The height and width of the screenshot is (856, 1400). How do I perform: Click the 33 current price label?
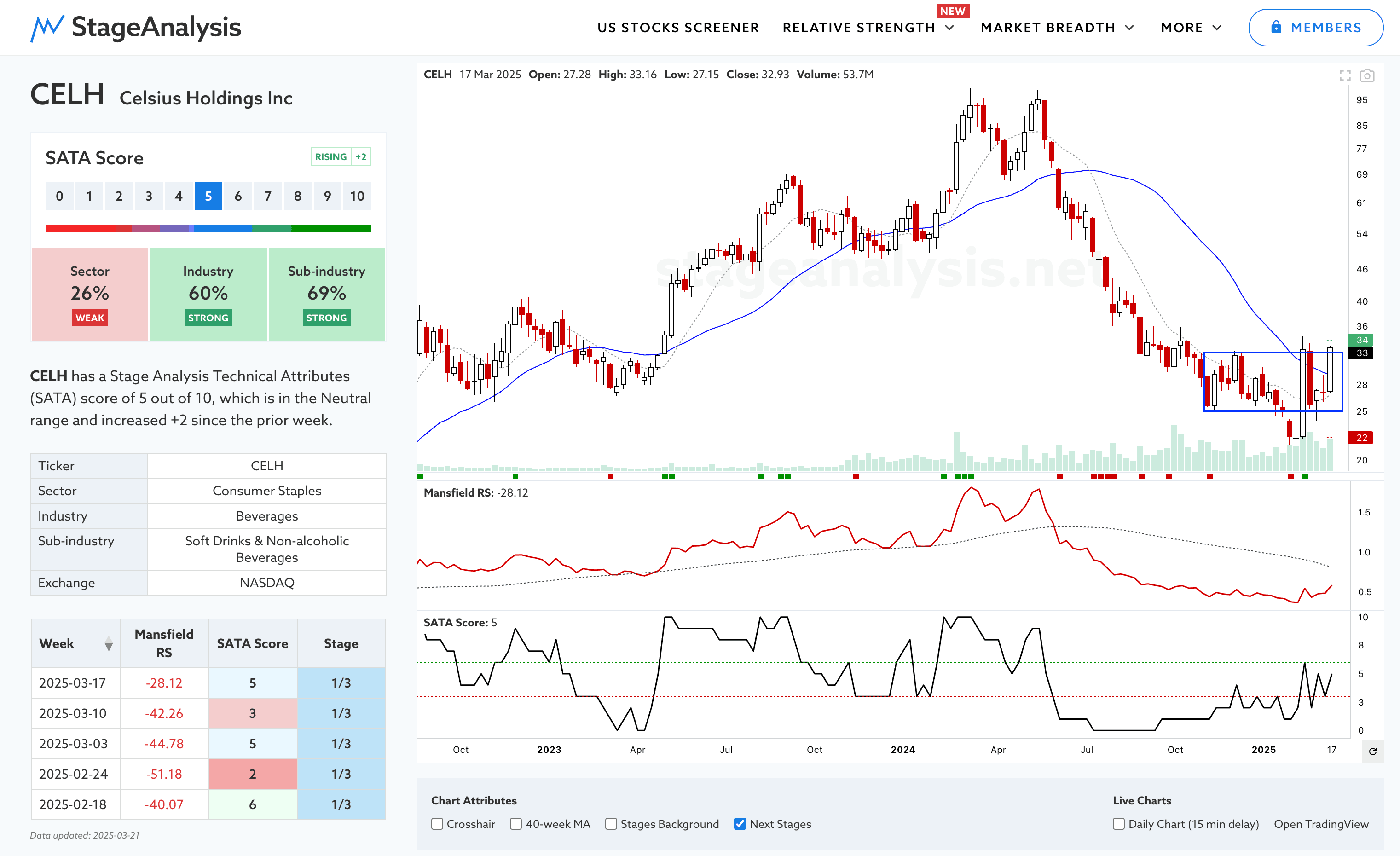pyautogui.click(x=1361, y=353)
